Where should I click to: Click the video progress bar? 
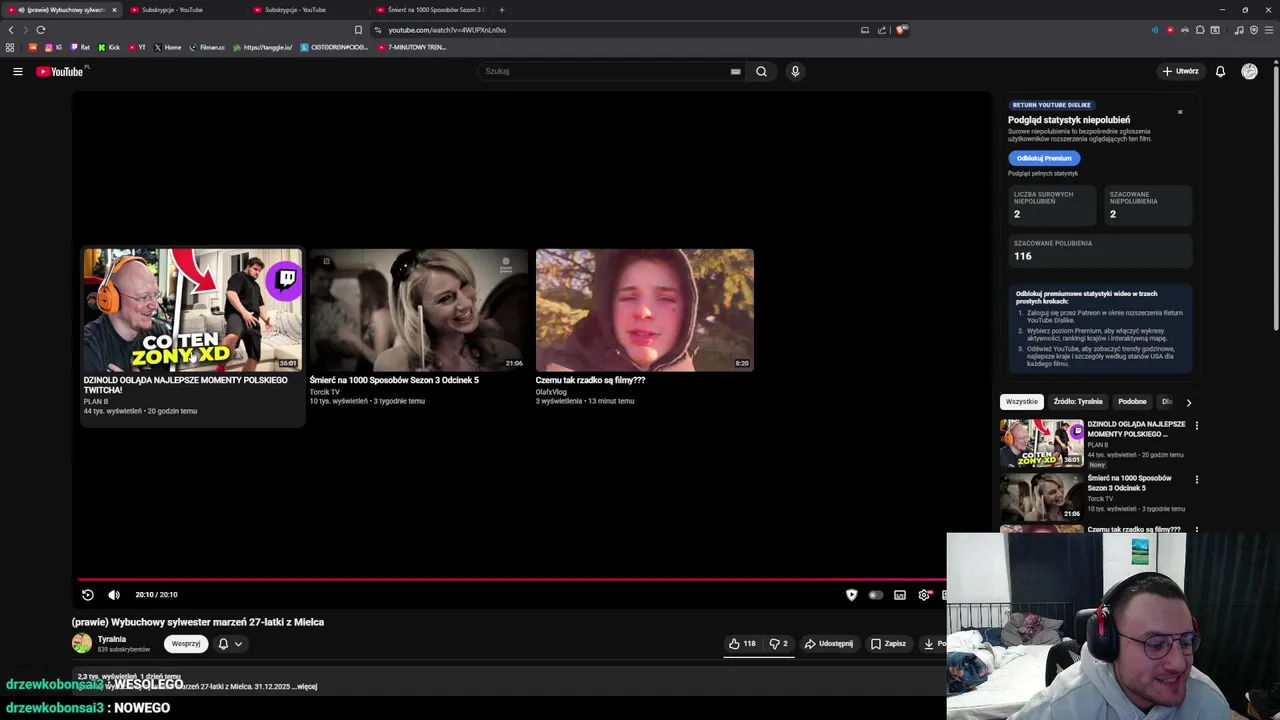click(x=512, y=579)
